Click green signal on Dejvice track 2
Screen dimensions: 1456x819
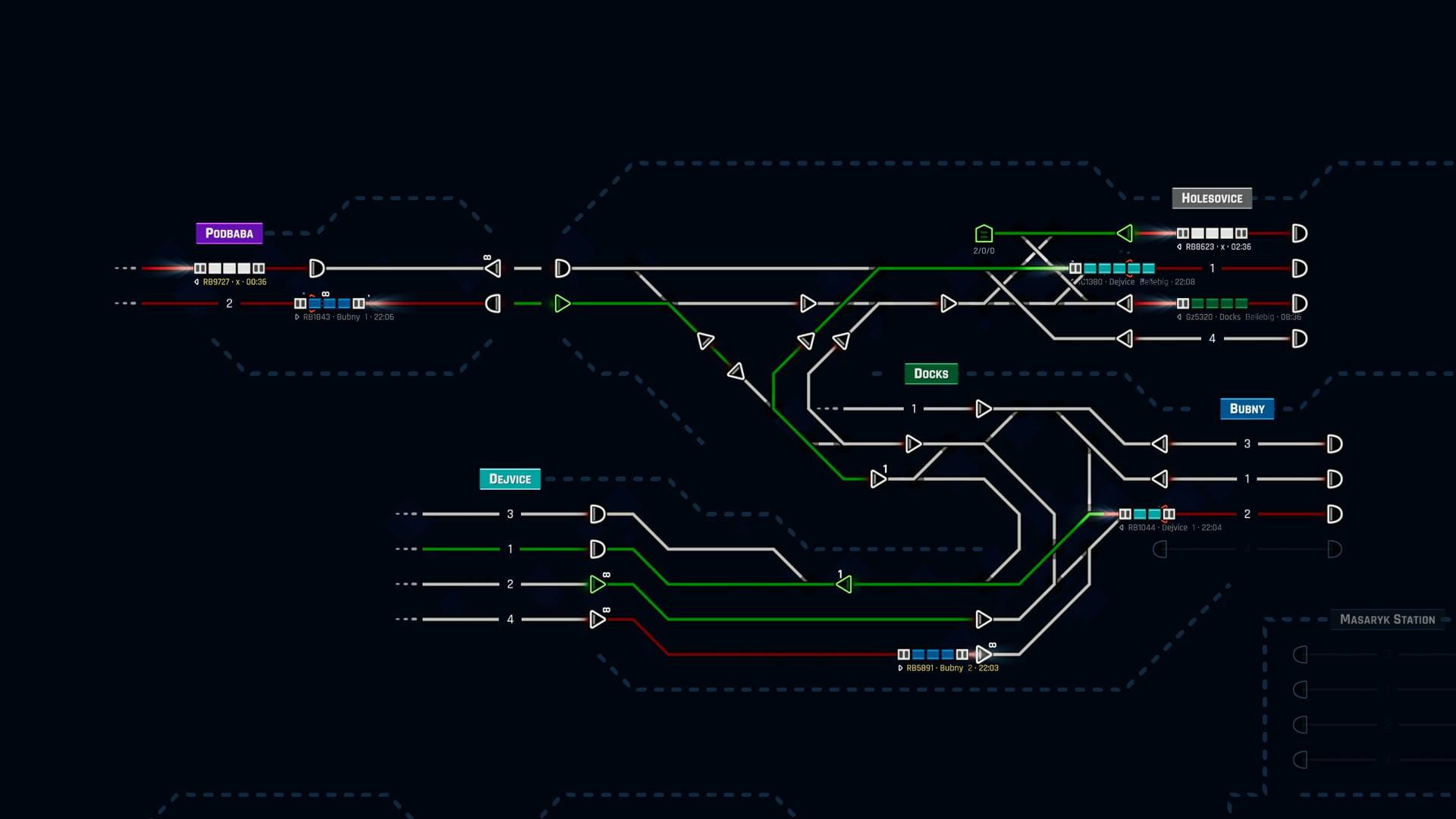pyautogui.click(x=598, y=584)
